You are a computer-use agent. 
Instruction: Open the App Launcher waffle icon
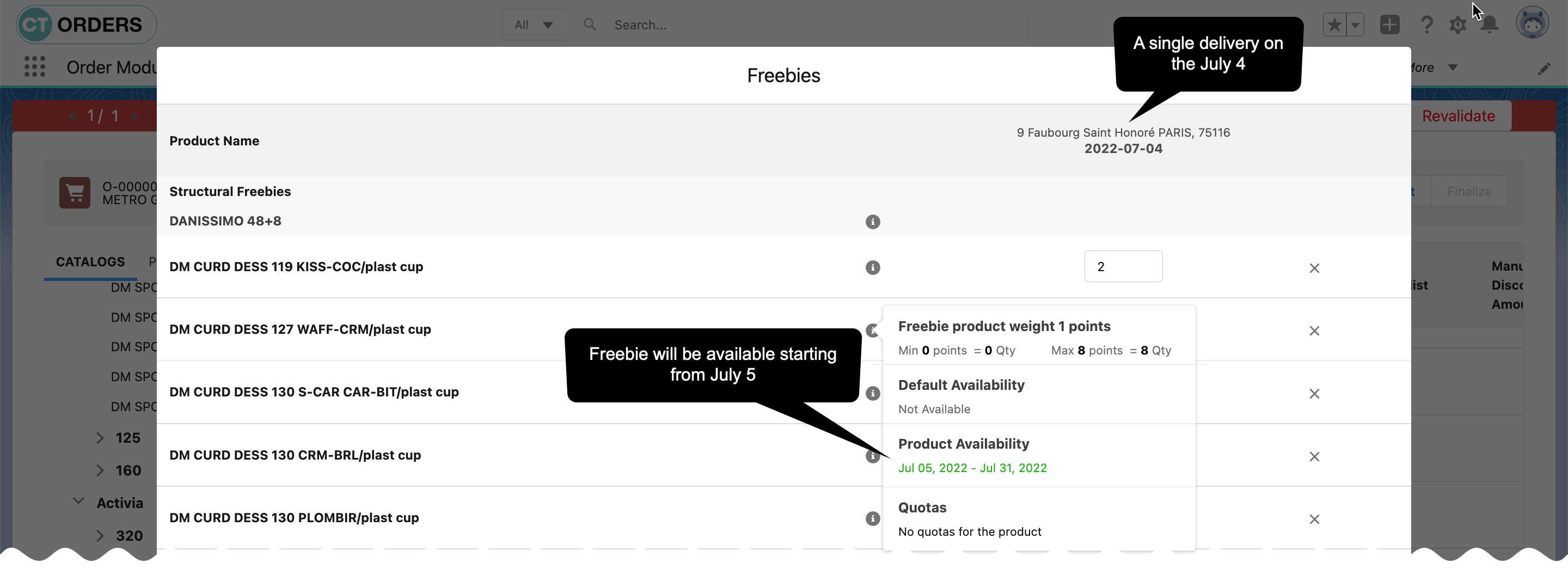35,67
